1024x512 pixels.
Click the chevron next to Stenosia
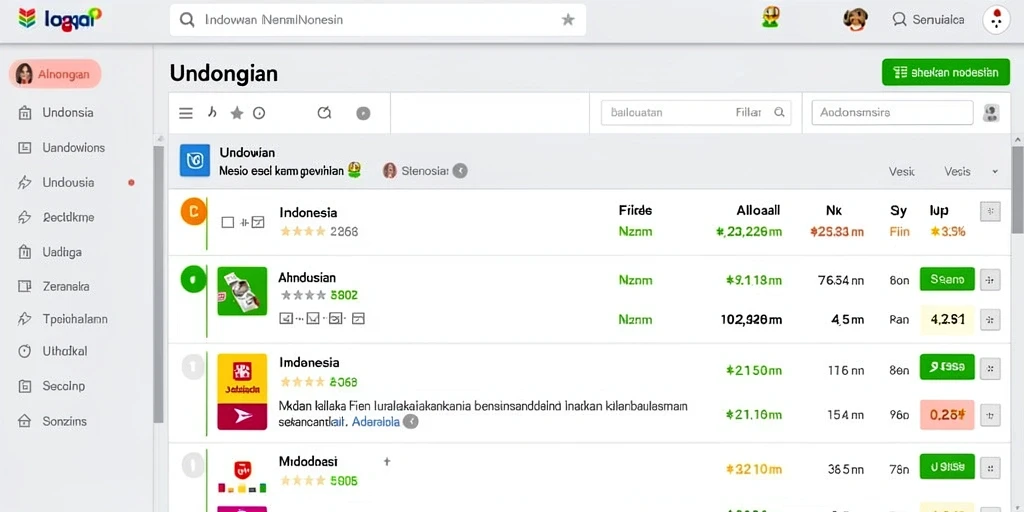[460, 171]
